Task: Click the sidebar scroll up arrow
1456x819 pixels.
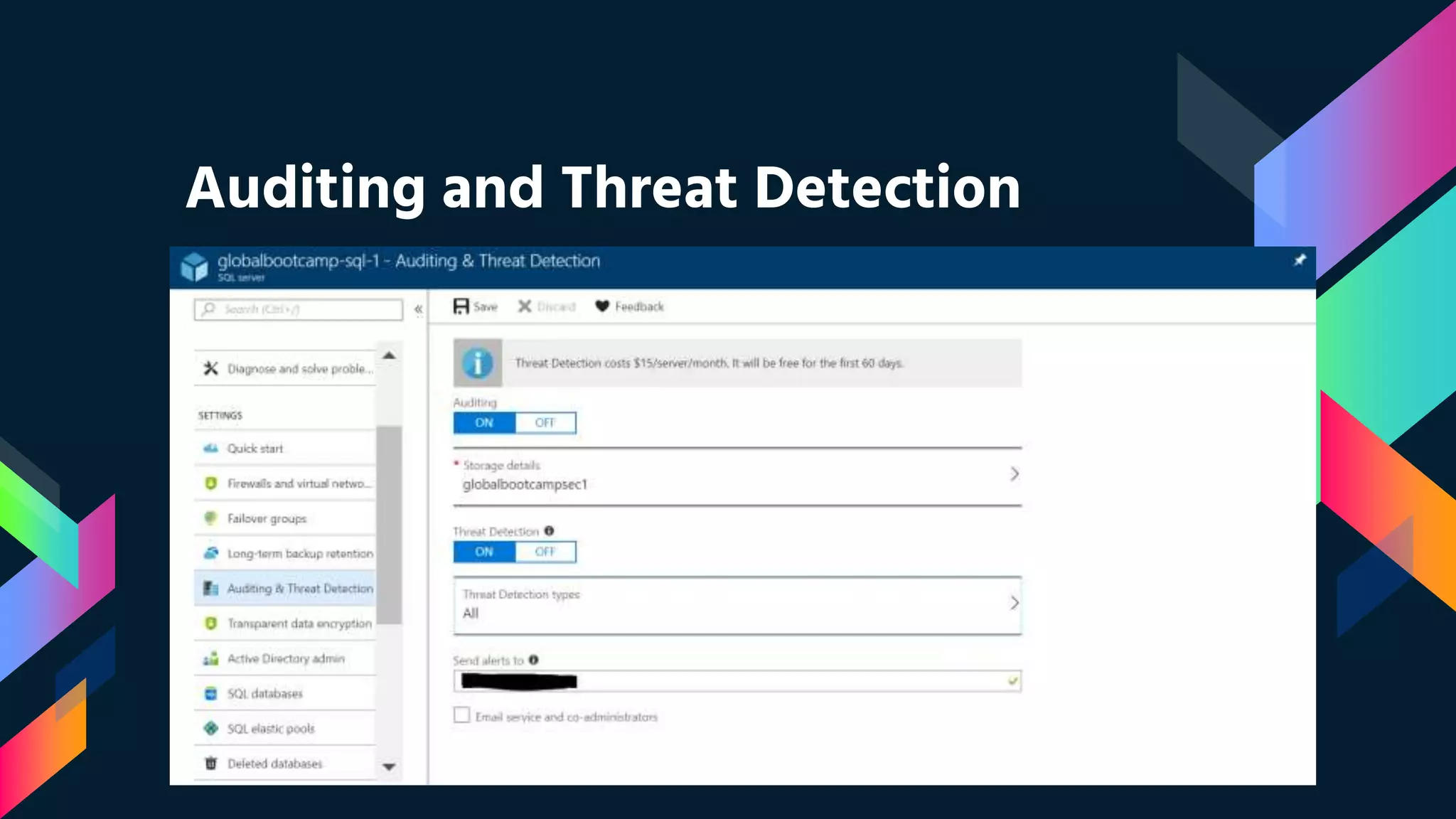Action: pyautogui.click(x=389, y=355)
